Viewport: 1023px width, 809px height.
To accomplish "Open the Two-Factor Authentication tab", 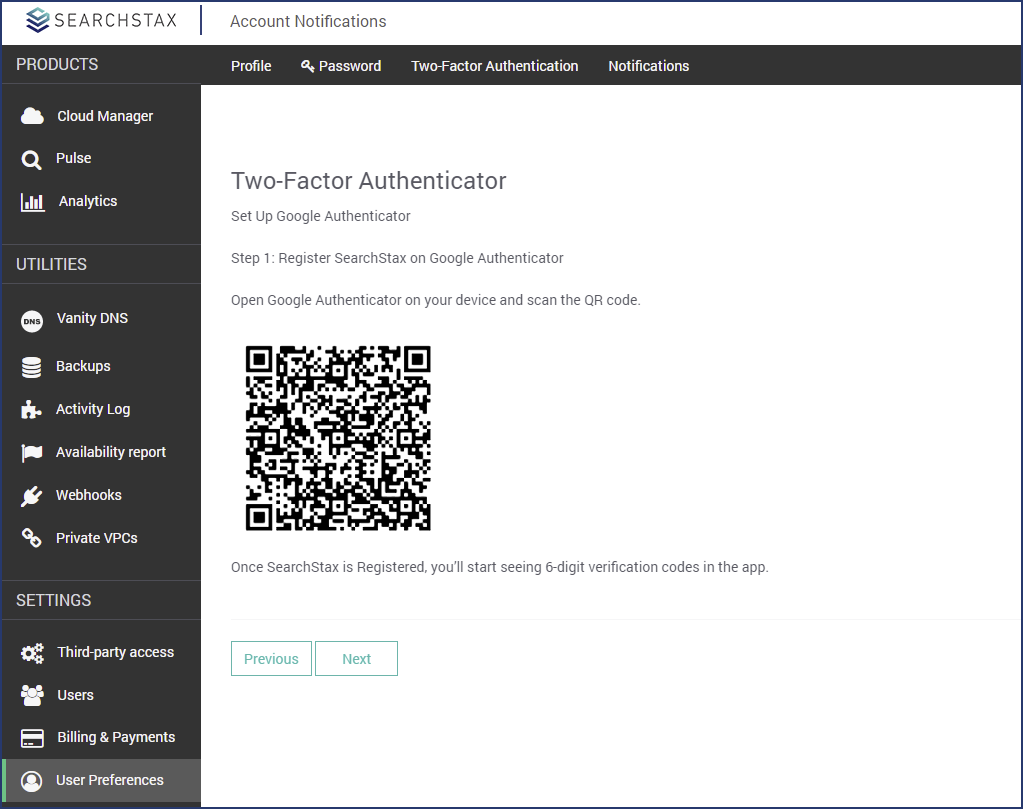I will tap(495, 66).
